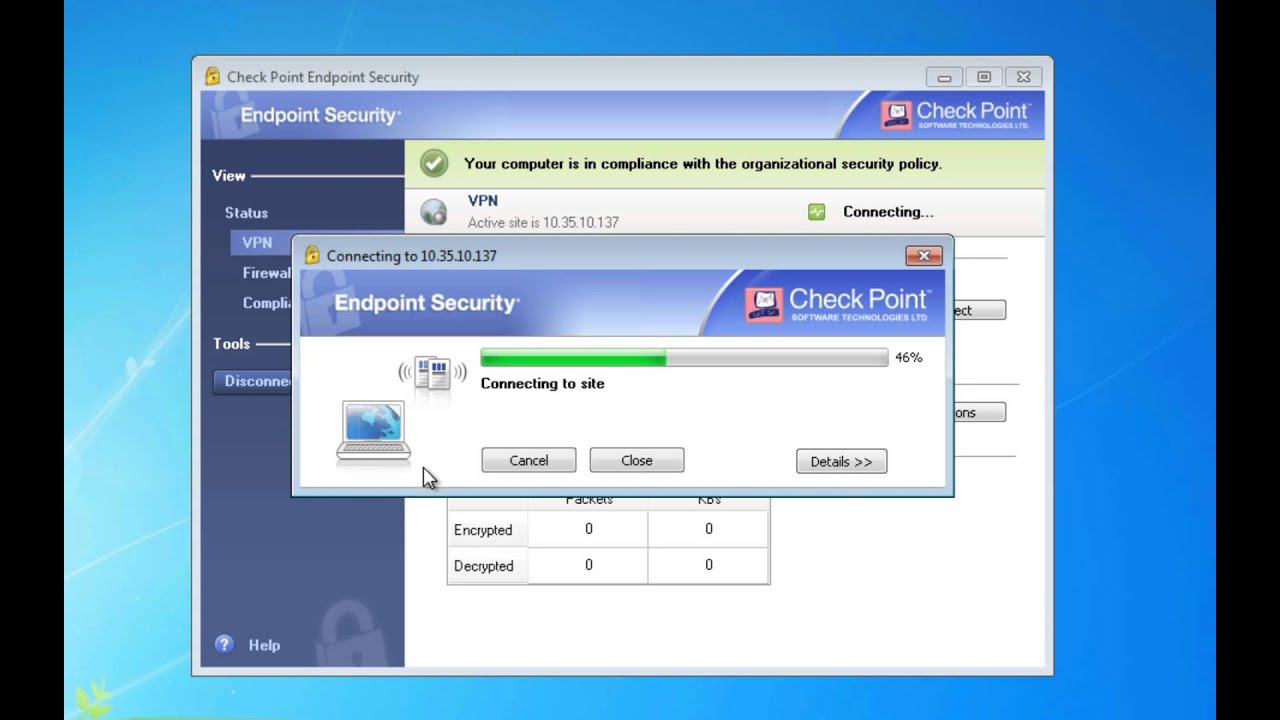Maximize the Check Point Endpoint Security window

(984, 77)
